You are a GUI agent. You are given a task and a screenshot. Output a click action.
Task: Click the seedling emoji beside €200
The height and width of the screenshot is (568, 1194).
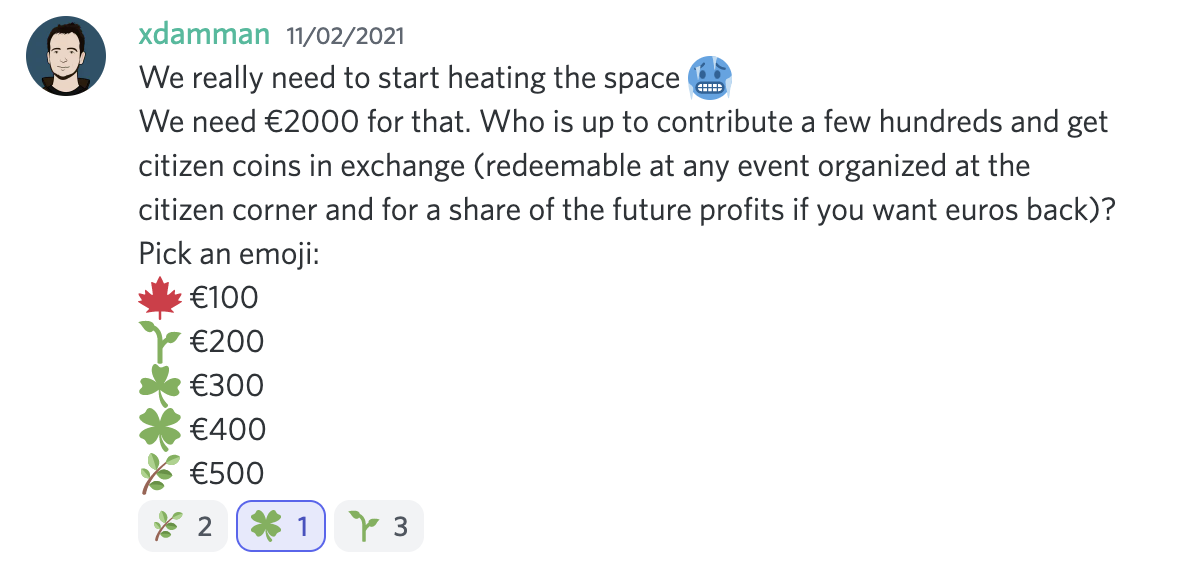pos(160,342)
